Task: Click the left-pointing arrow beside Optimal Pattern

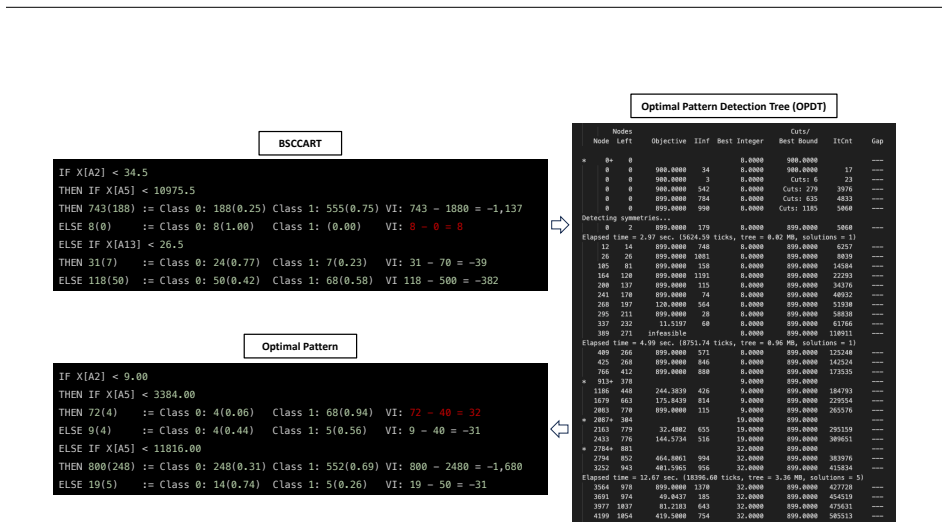Action: (x=560, y=429)
